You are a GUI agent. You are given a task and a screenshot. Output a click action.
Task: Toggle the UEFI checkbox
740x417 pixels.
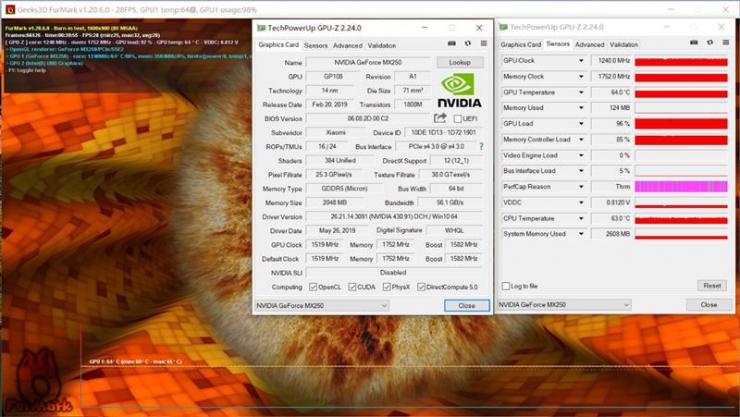457,119
